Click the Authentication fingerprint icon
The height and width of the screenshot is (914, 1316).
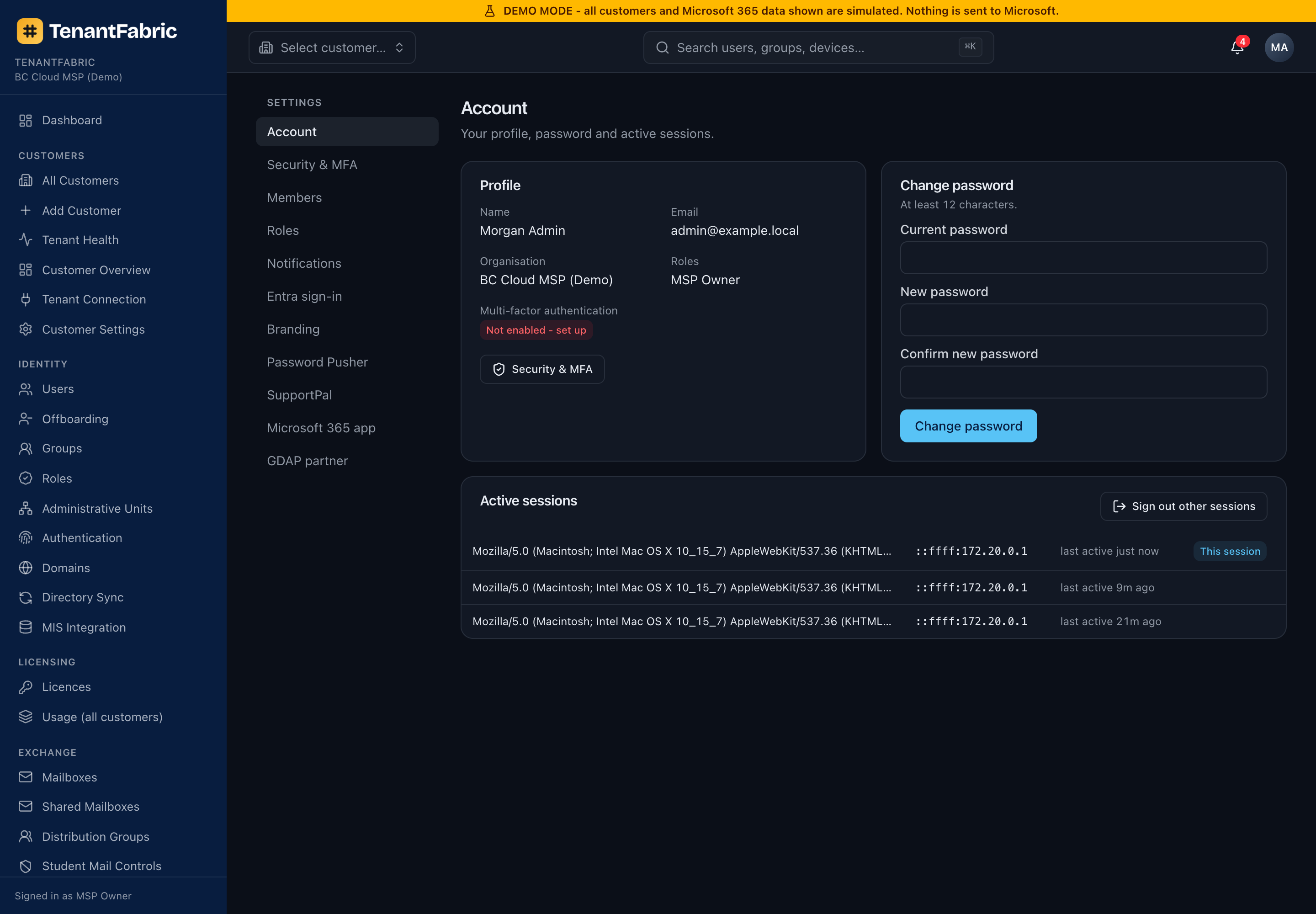point(26,538)
